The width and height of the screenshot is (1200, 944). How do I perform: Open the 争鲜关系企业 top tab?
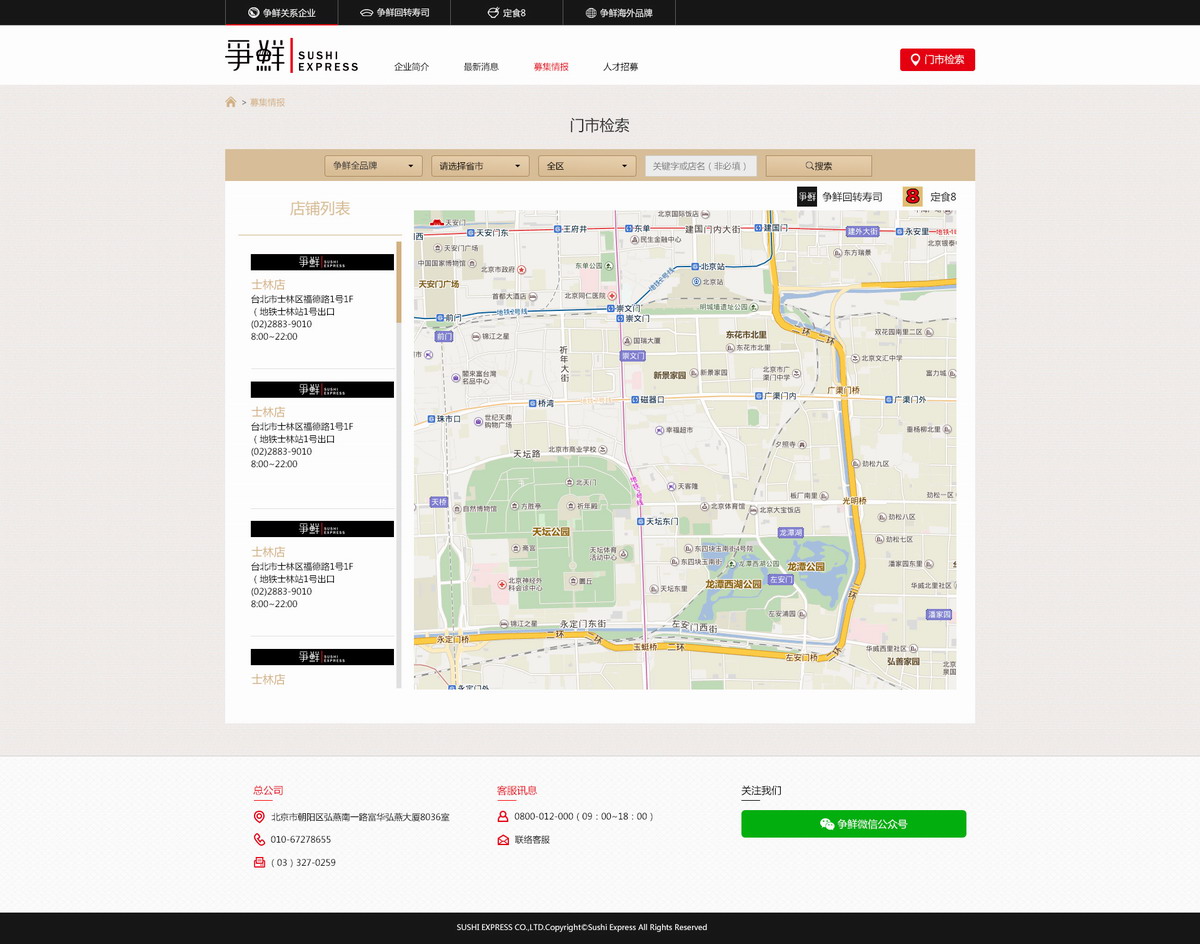(x=281, y=13)
